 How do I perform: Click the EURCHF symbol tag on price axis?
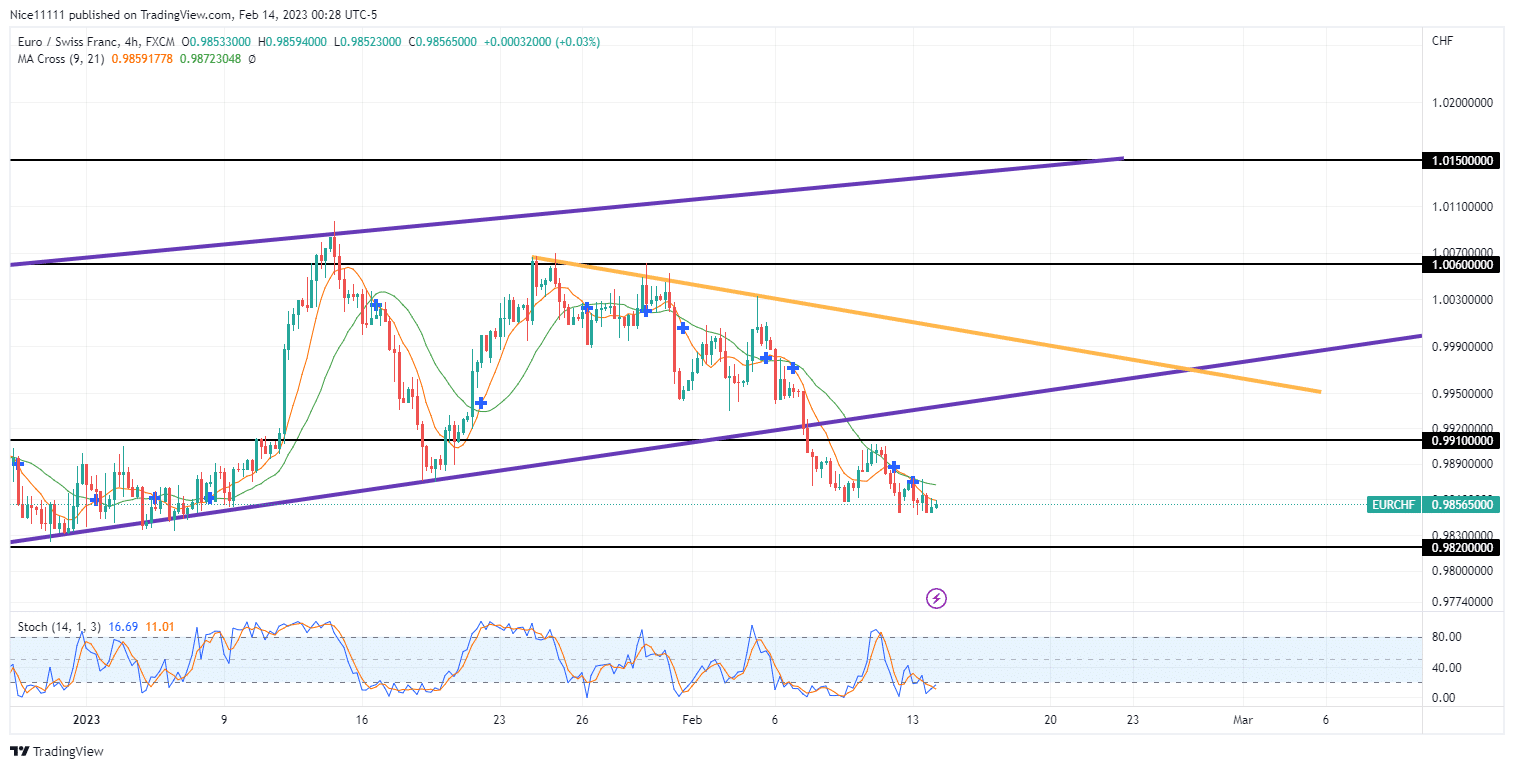pyautogui.click(x=1393, y=505)
